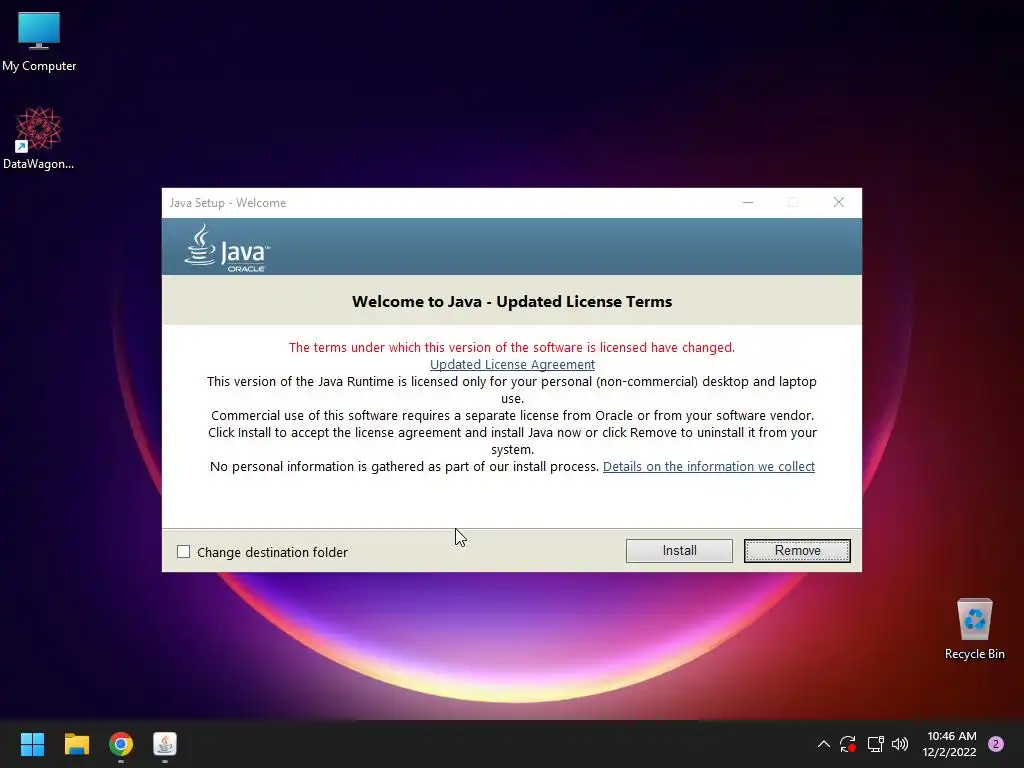
Task: Open notification center badge
Action: 996,744
